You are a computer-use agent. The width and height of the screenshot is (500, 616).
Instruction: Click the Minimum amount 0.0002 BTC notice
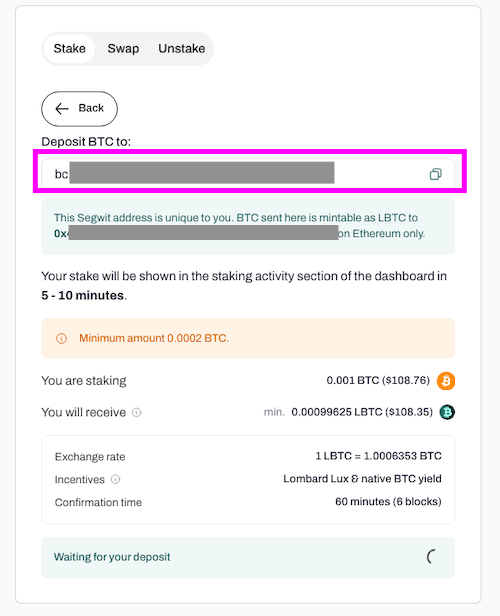tap(248, 338)
